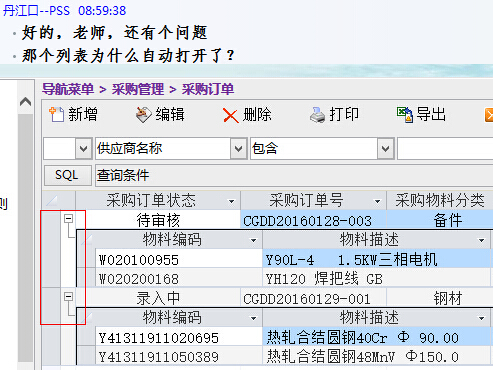Open second 物料描述 column filter arrow

(481, 318)
